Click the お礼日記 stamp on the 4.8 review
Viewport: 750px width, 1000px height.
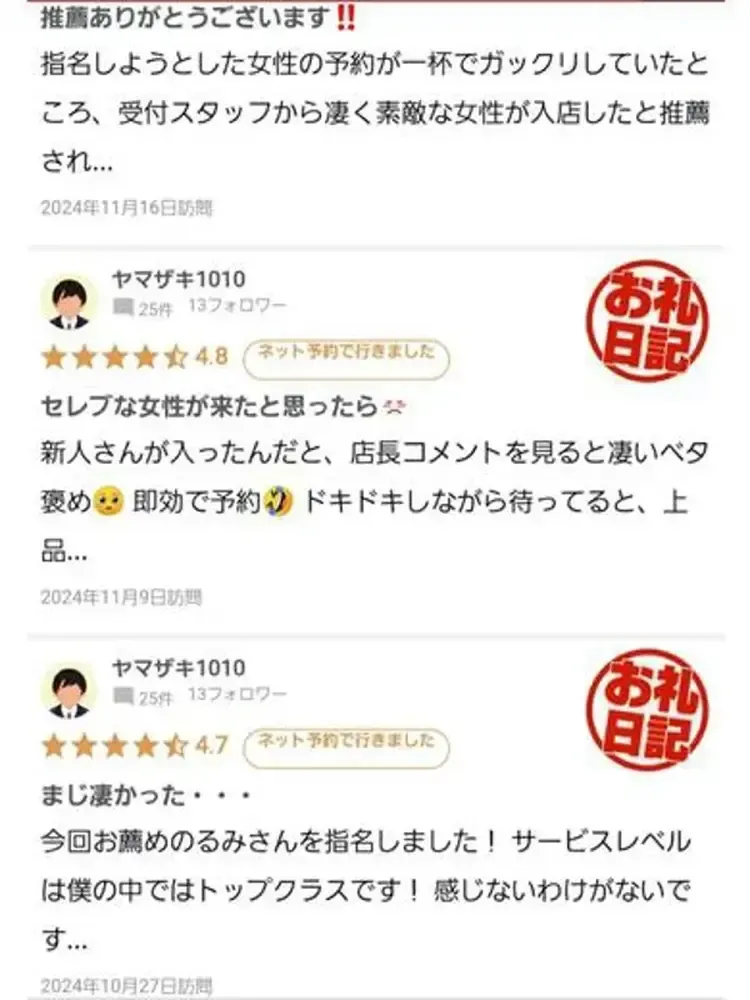click(x=647, y=321)
